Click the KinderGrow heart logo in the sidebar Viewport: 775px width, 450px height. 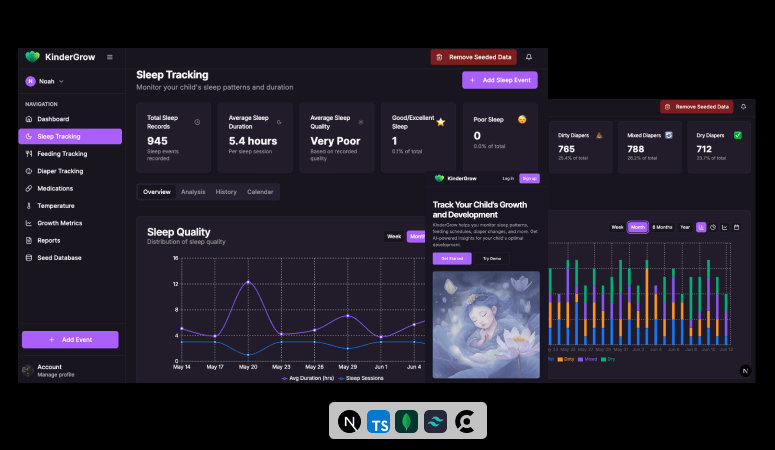(32, 57)
